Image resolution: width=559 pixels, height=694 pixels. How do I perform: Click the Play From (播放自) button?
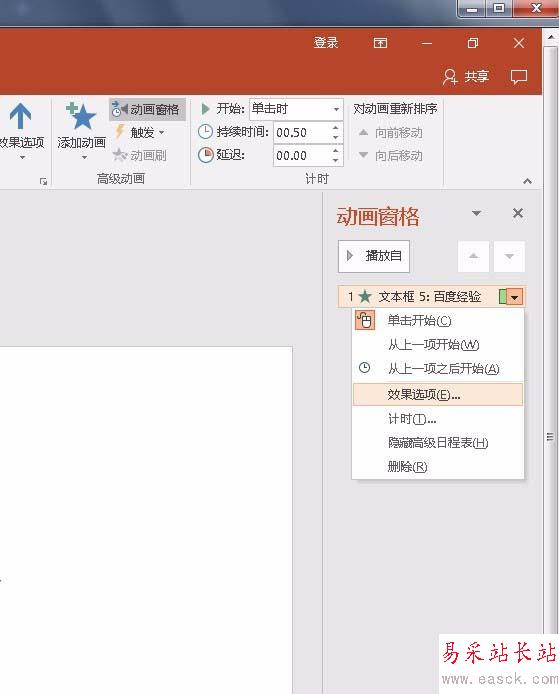pos(374,256)
